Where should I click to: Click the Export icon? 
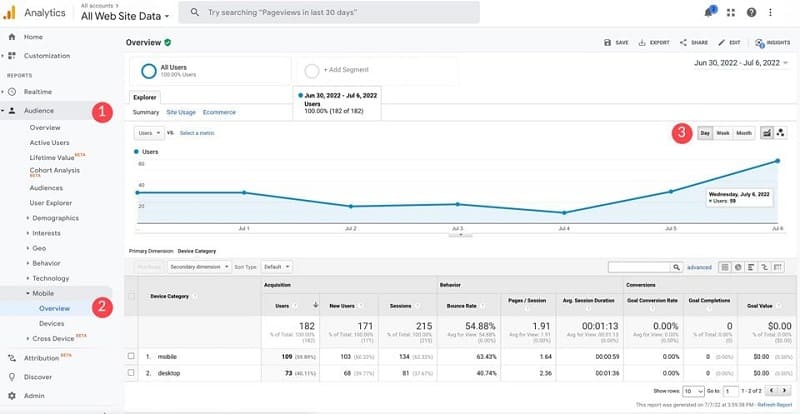[654, 43]
